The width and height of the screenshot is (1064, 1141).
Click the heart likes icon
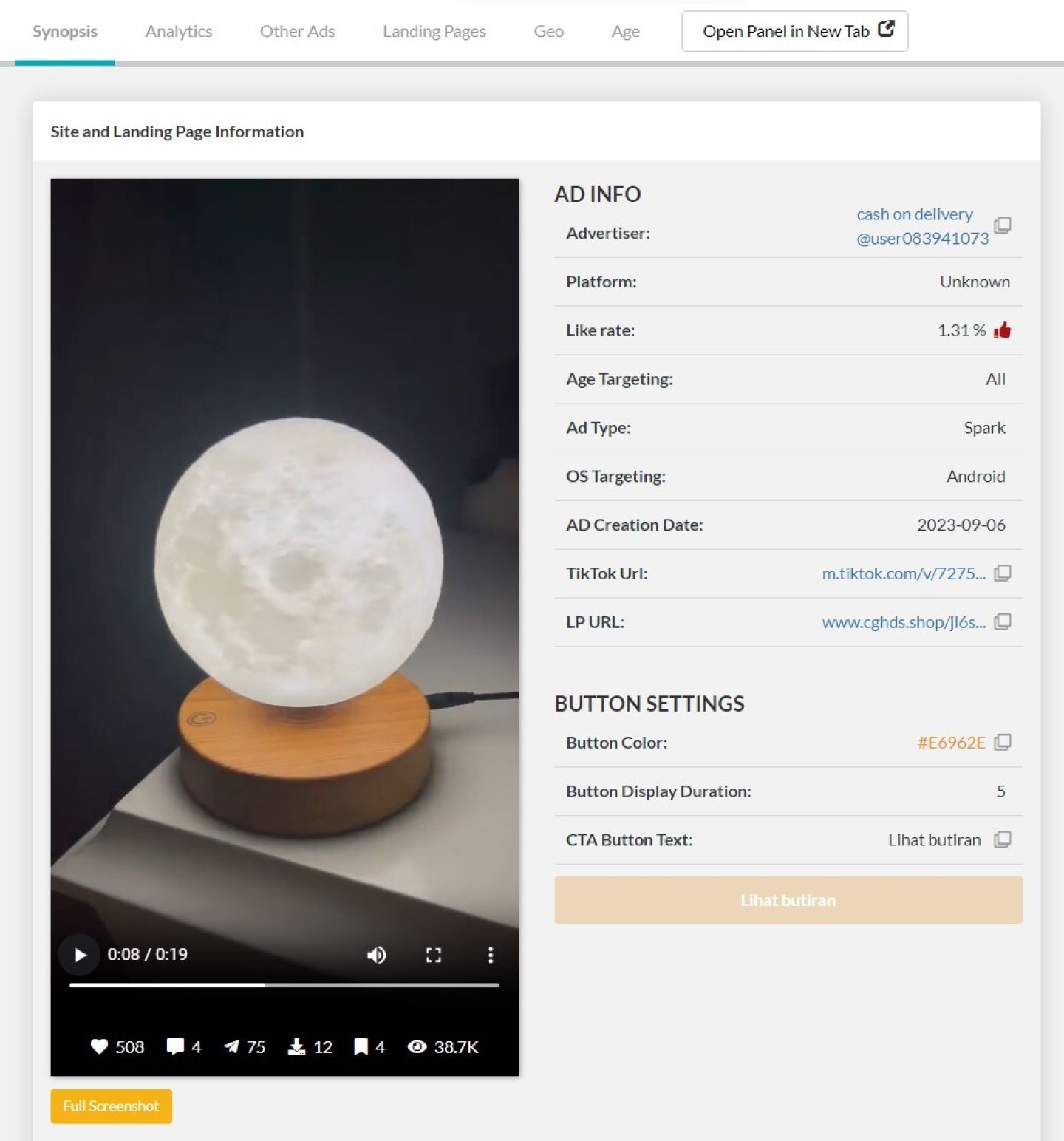point(99,1046)
